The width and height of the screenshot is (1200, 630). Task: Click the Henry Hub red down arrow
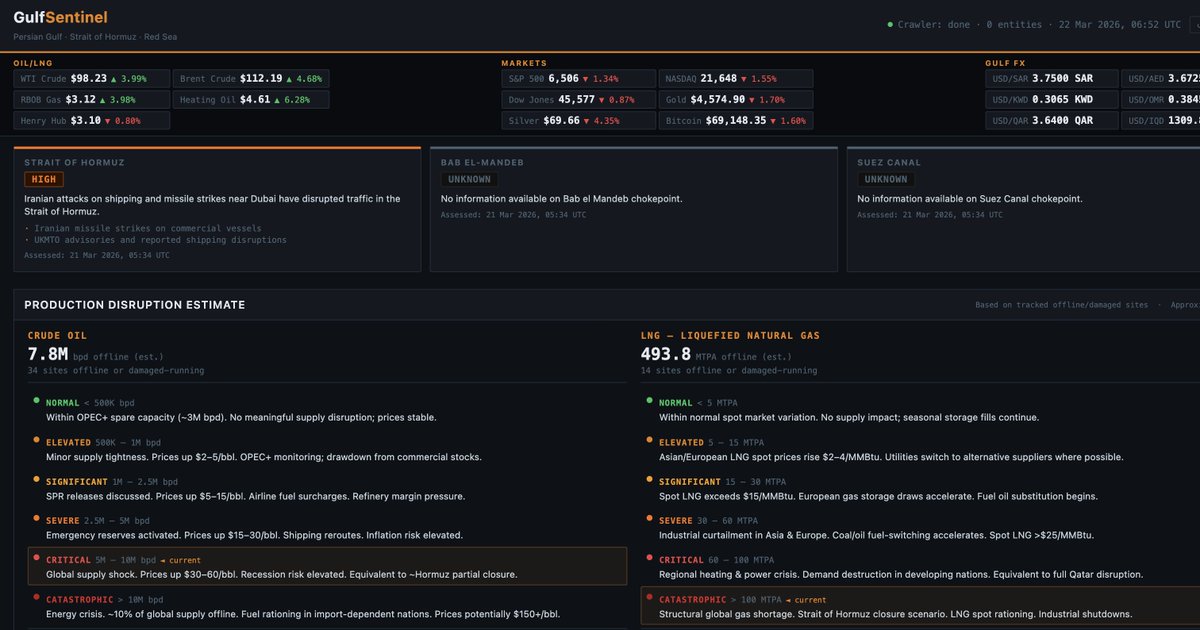click(108, 122)
